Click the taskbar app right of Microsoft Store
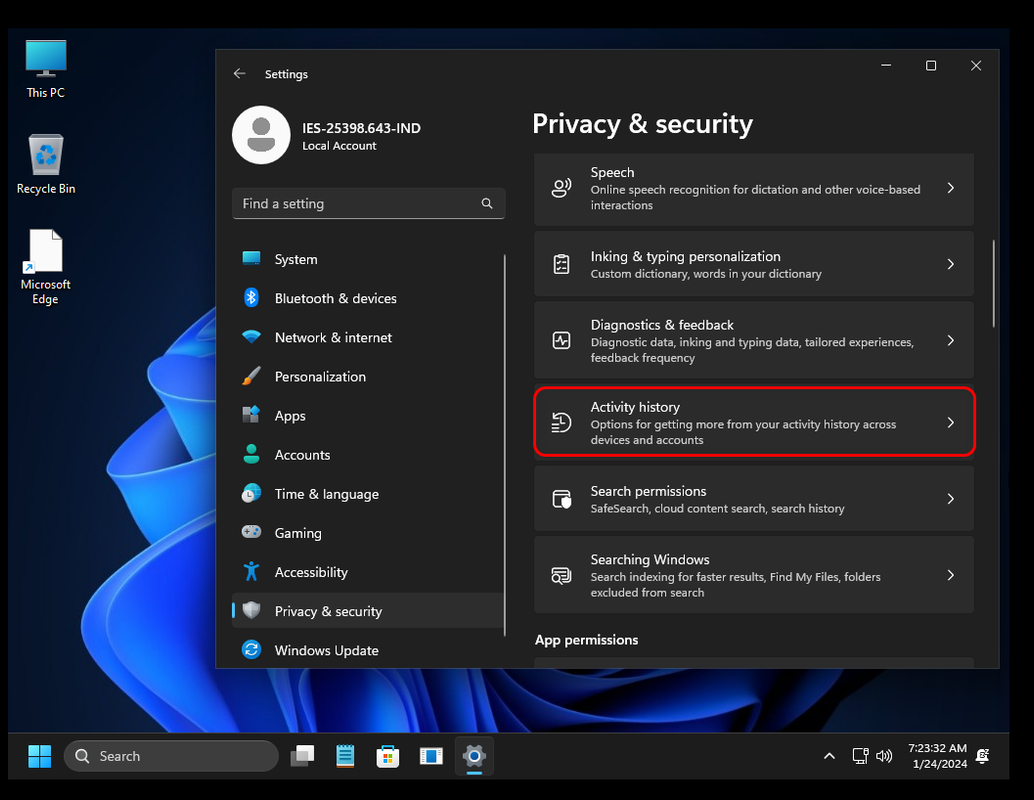 coord(431,756)
